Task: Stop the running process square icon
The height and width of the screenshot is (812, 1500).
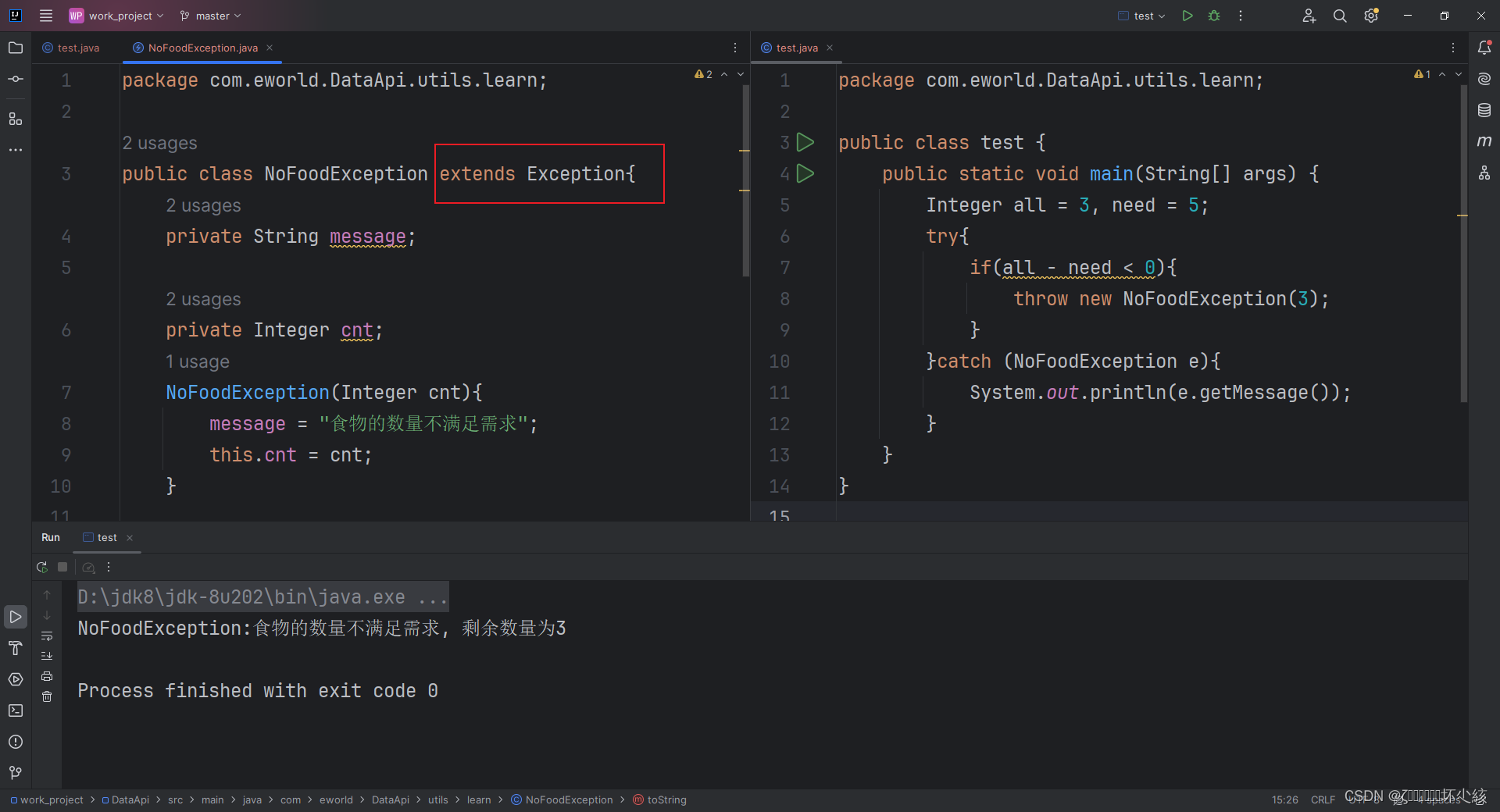Action: tap(62, 567)
